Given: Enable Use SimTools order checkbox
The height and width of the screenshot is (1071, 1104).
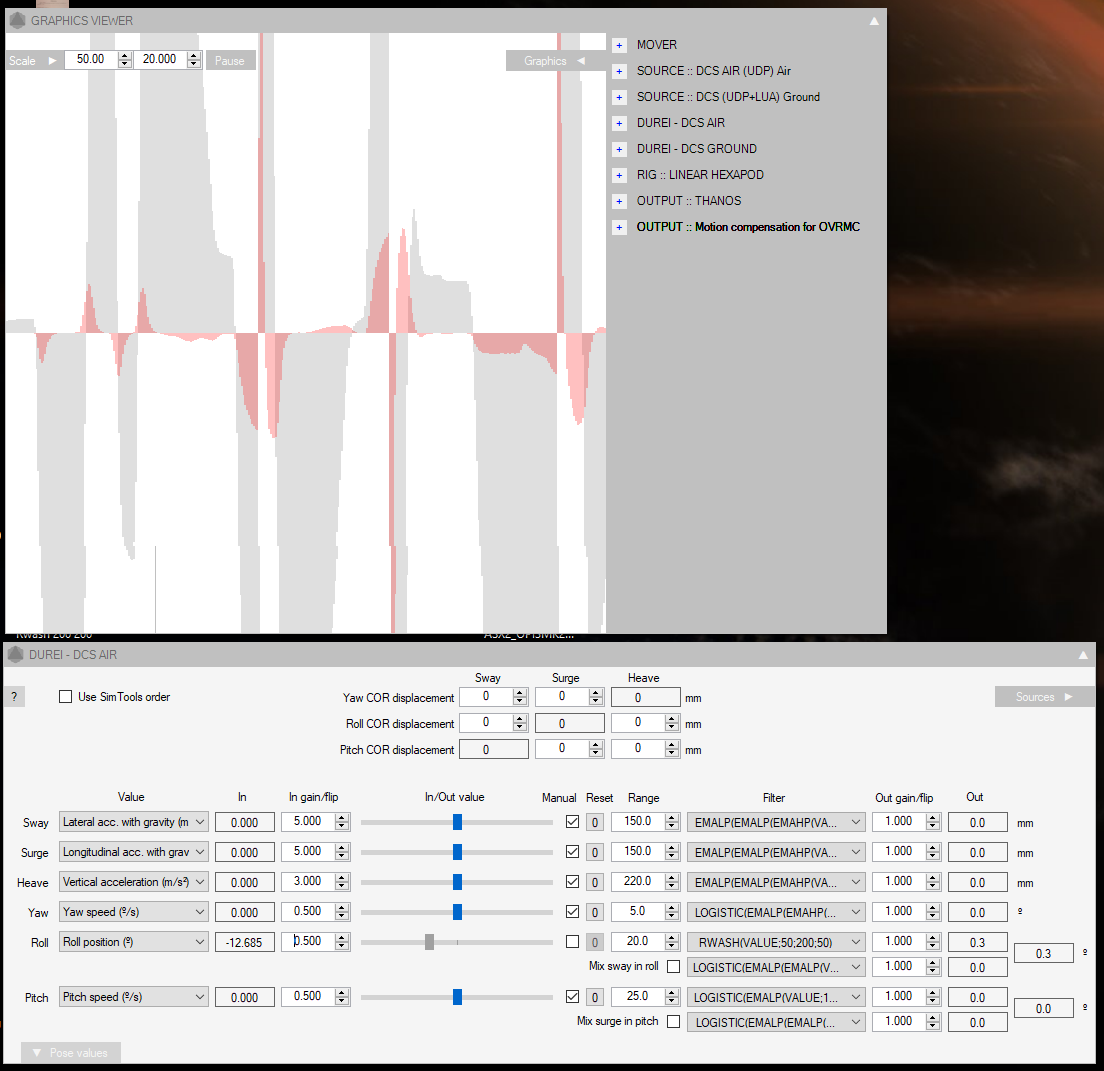Looking at the screenshot, I should click(66, 697).
